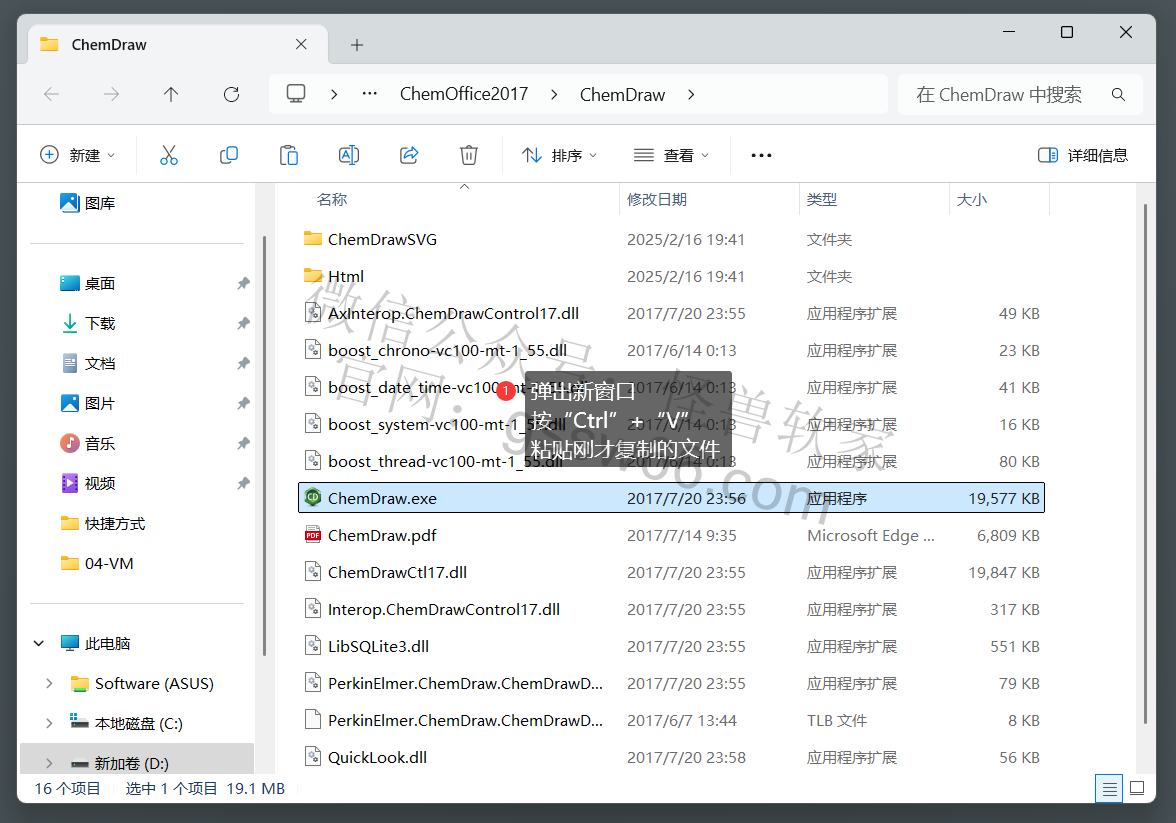
Task: Switch to the ChemDraw tab
Action: pos(178,44)
